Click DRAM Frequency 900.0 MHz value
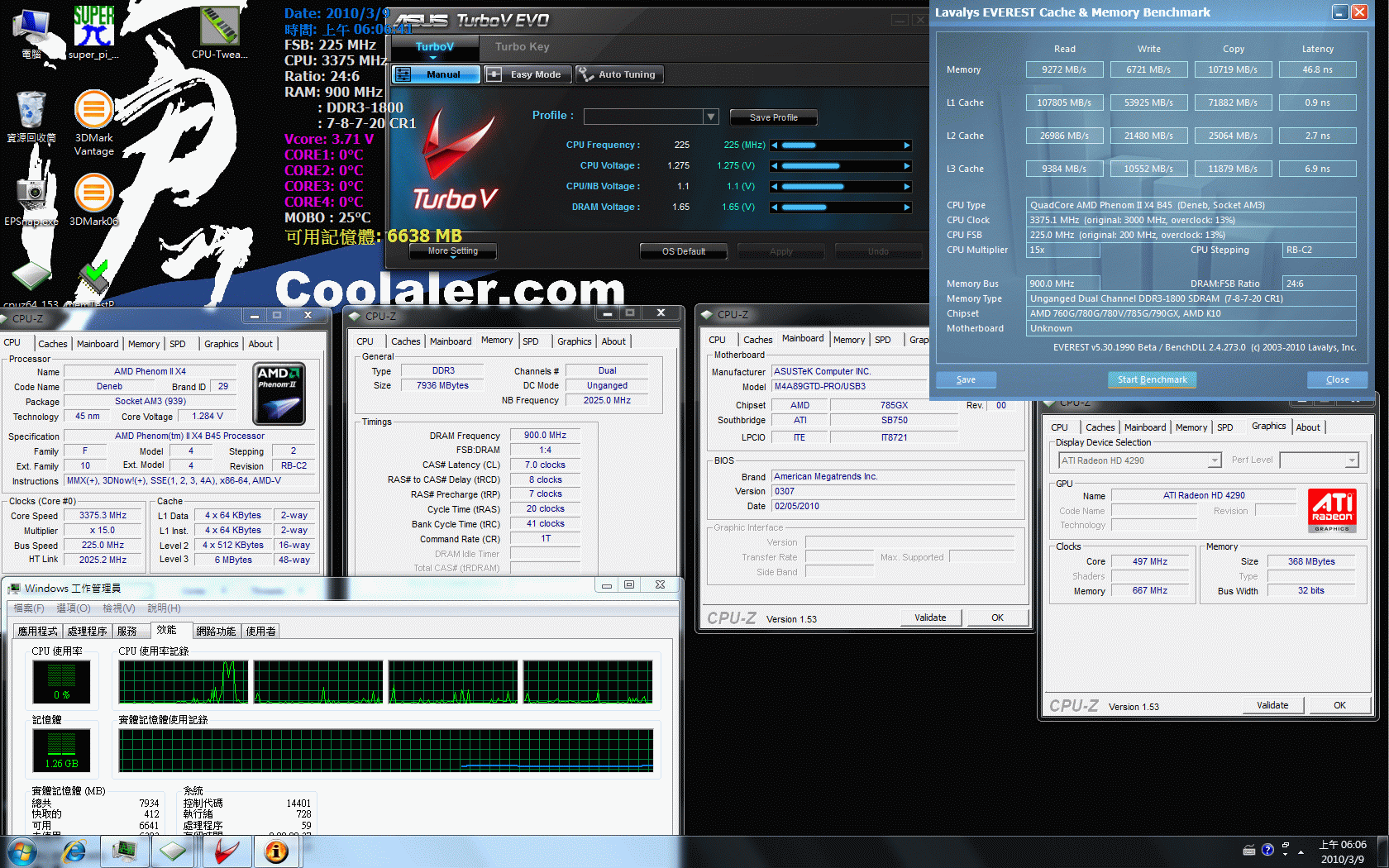 pyautogui.click(x=545, y=435)
